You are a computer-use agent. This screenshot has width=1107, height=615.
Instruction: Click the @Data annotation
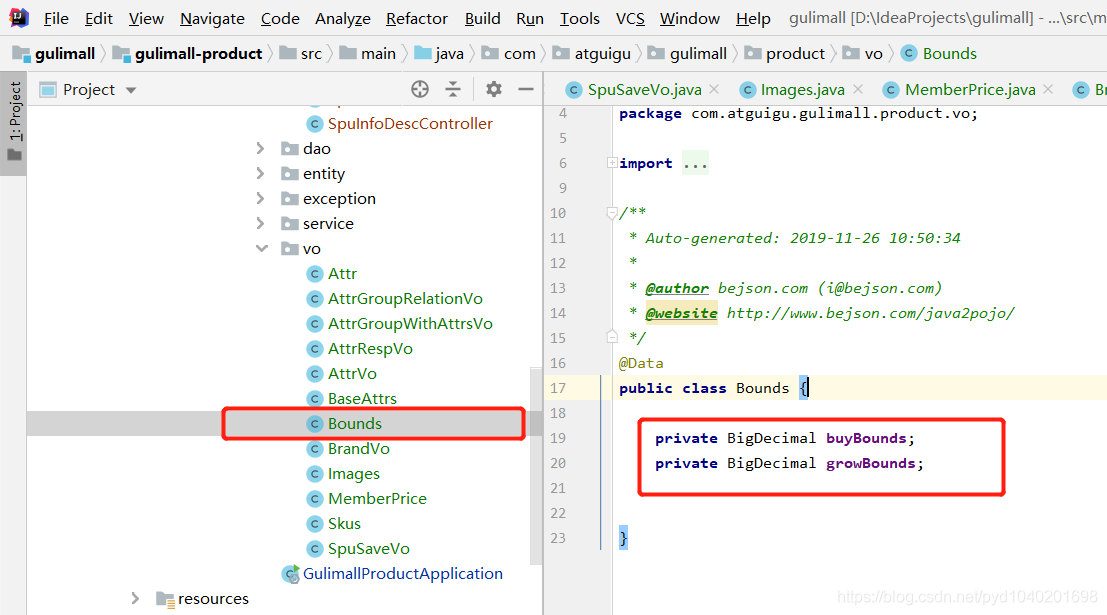coord(641,363)
